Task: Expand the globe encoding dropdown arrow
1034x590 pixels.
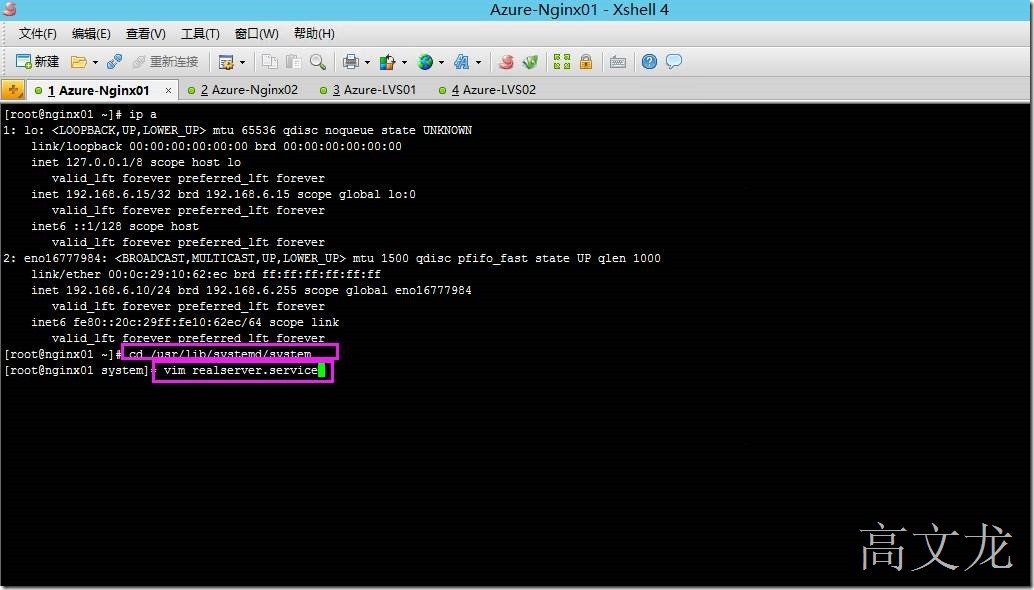Action: (x=441, y=63)
